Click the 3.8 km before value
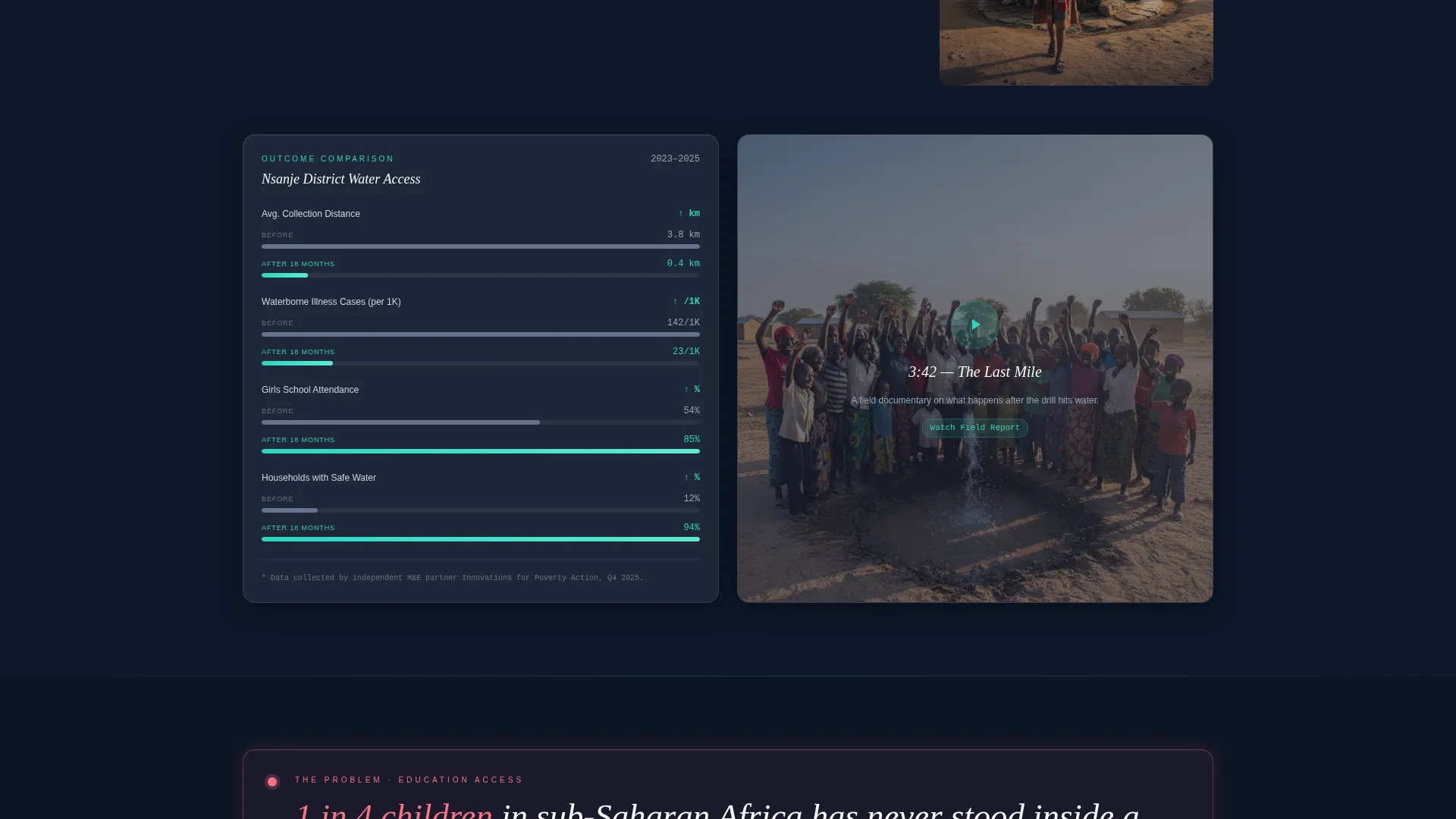This screenshot has width=1456, height=819. (683, 235)
